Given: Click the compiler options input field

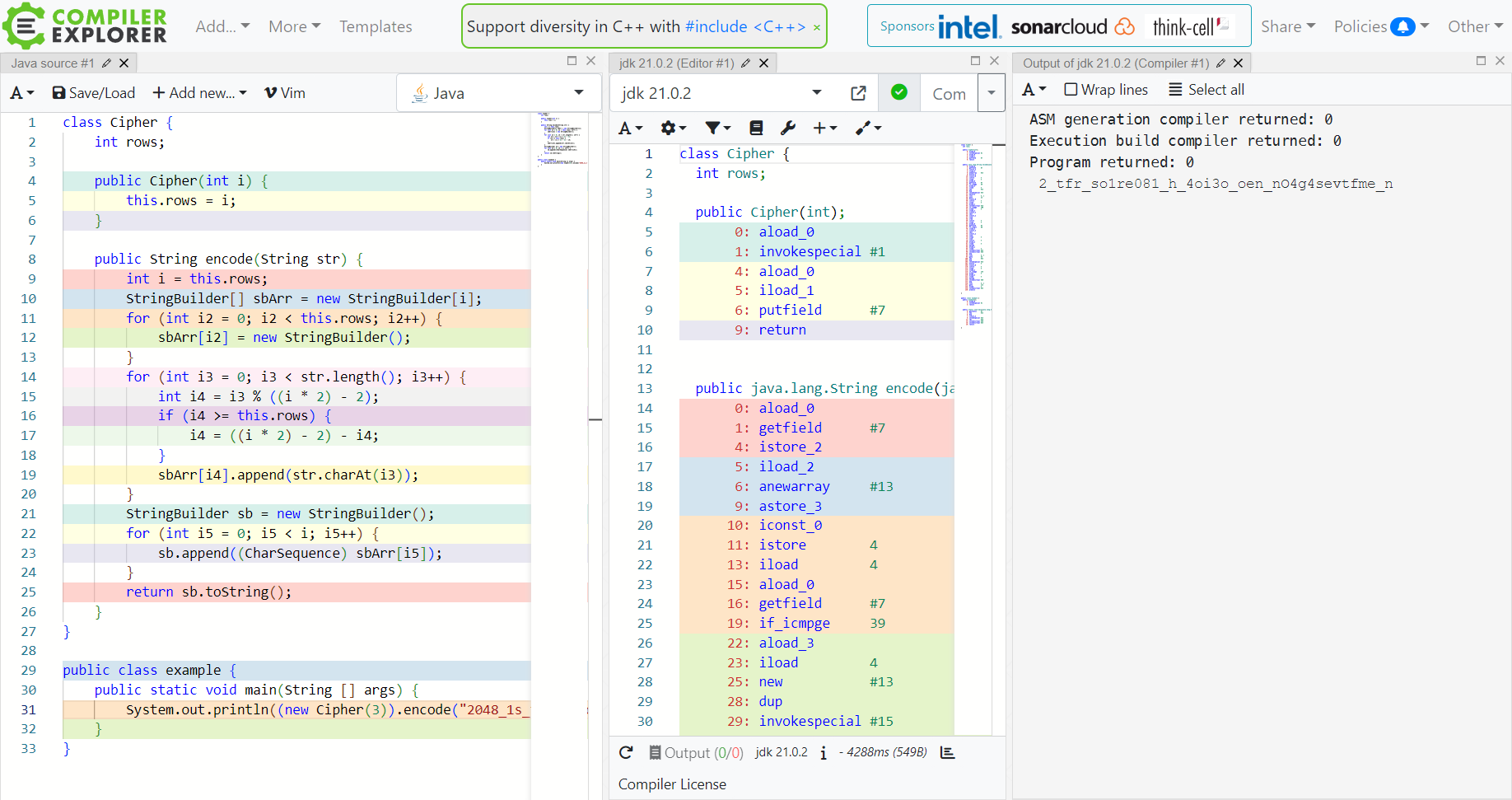Looking at the screenshot, I should [x=949, y=93].
